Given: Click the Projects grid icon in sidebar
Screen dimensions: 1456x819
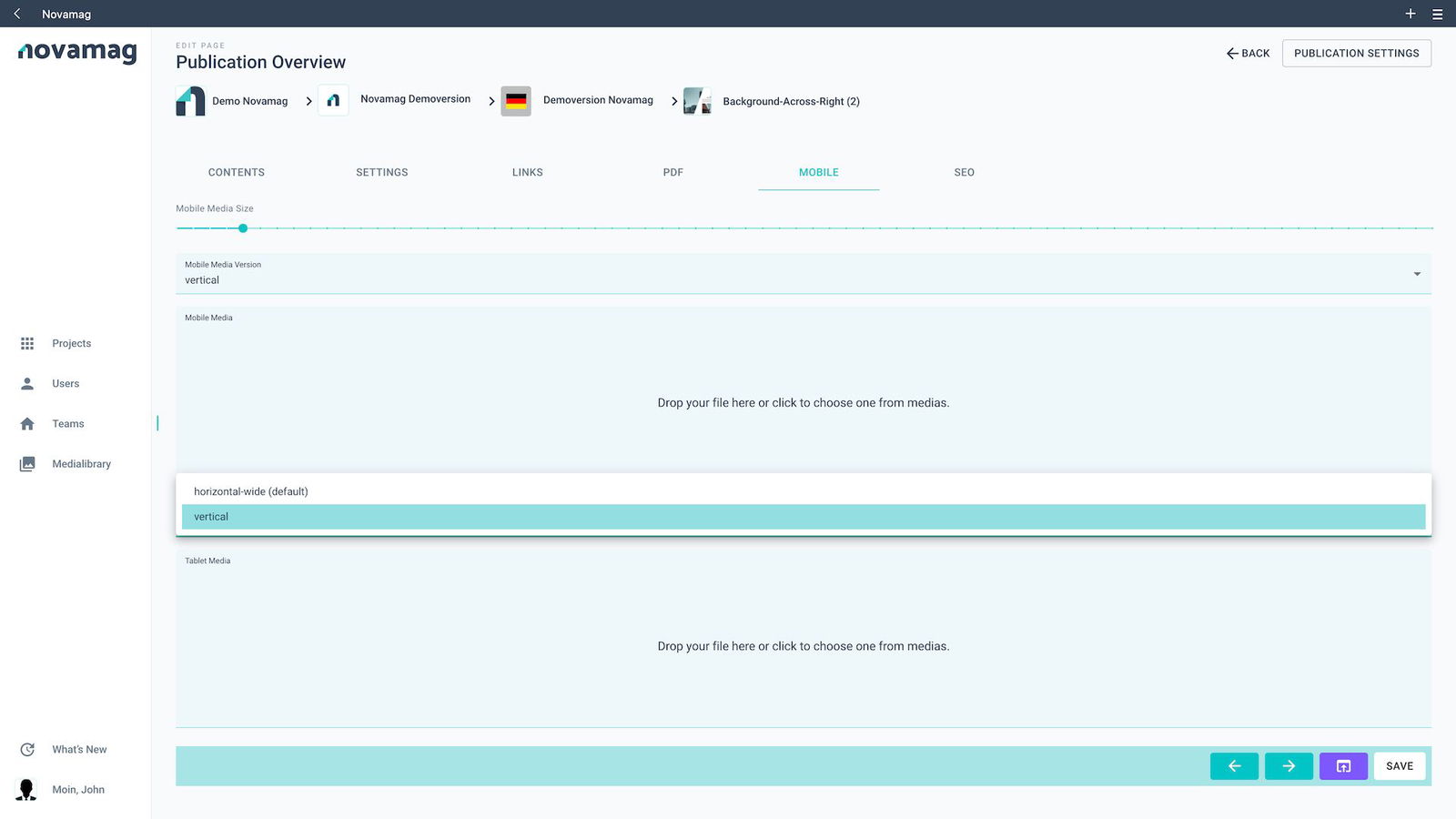Looking at the screenshot, I should [27, 343].
